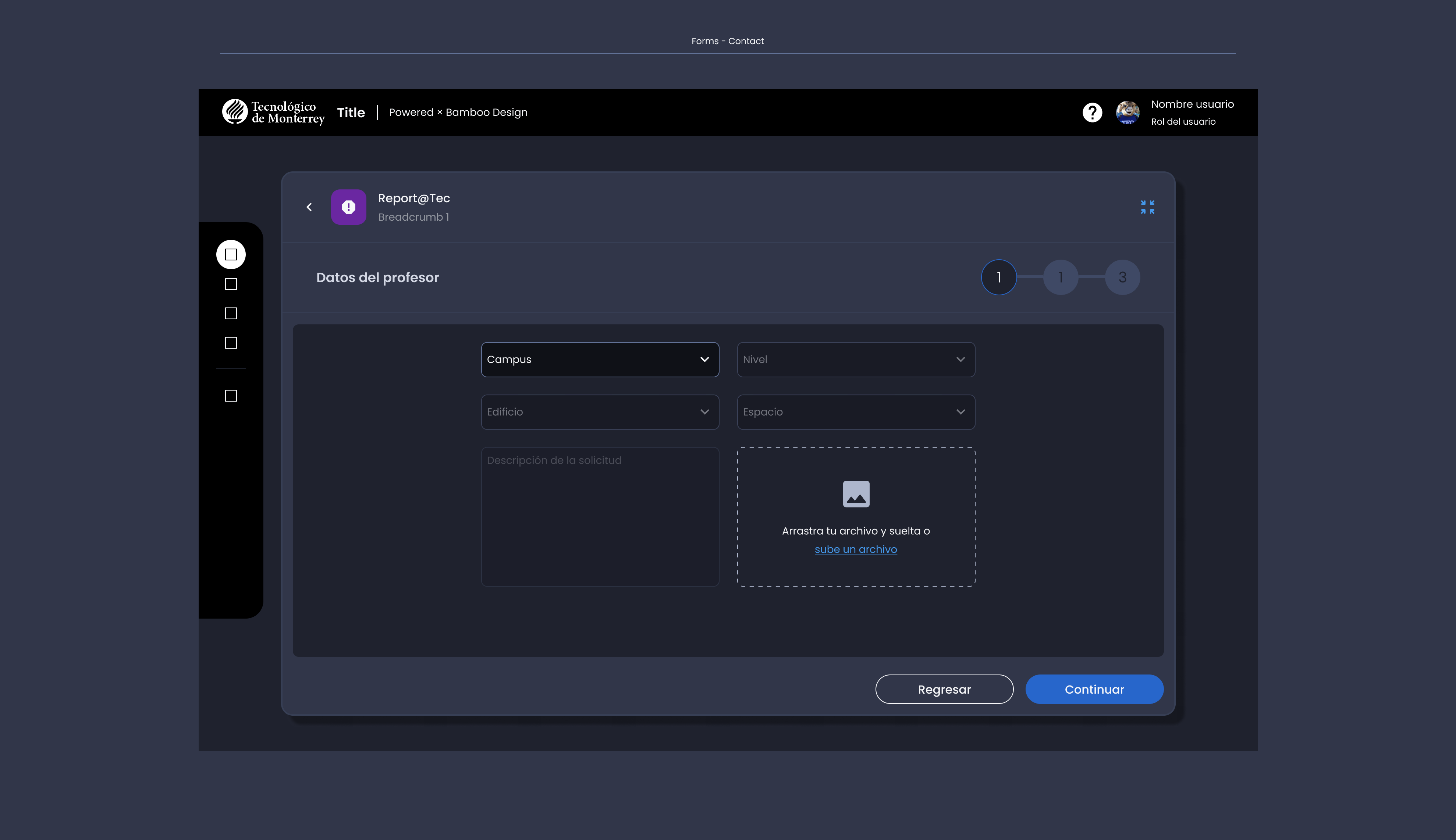Focus the Descripción de la solicitud text area
The height and width of the screenshot is (840, 1456).
tap(600, 517)
